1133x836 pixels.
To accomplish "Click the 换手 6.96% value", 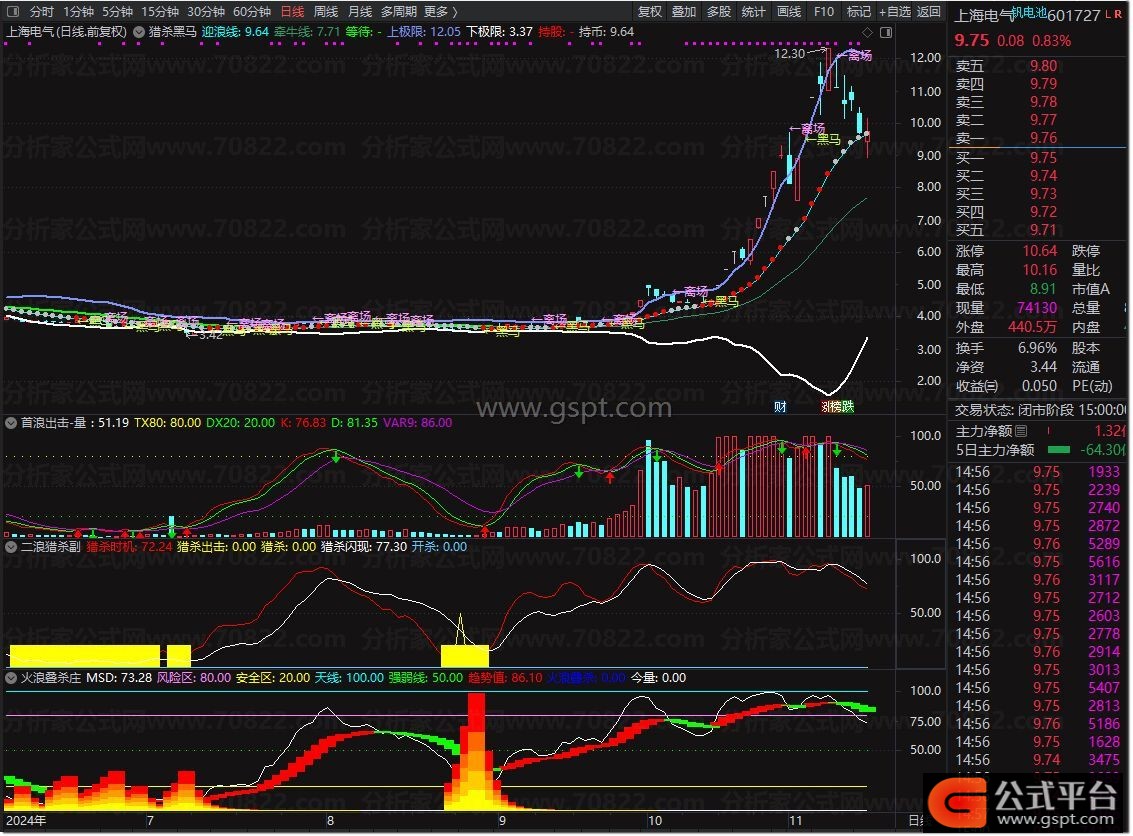I will [1038, 348].
